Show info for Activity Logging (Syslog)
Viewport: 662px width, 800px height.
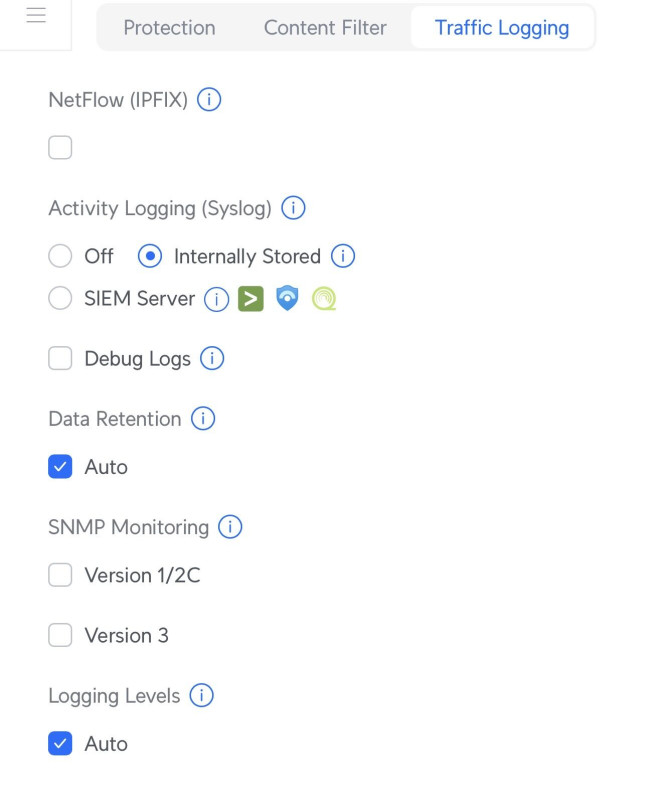pyautogui.click(x=293, y=209)
